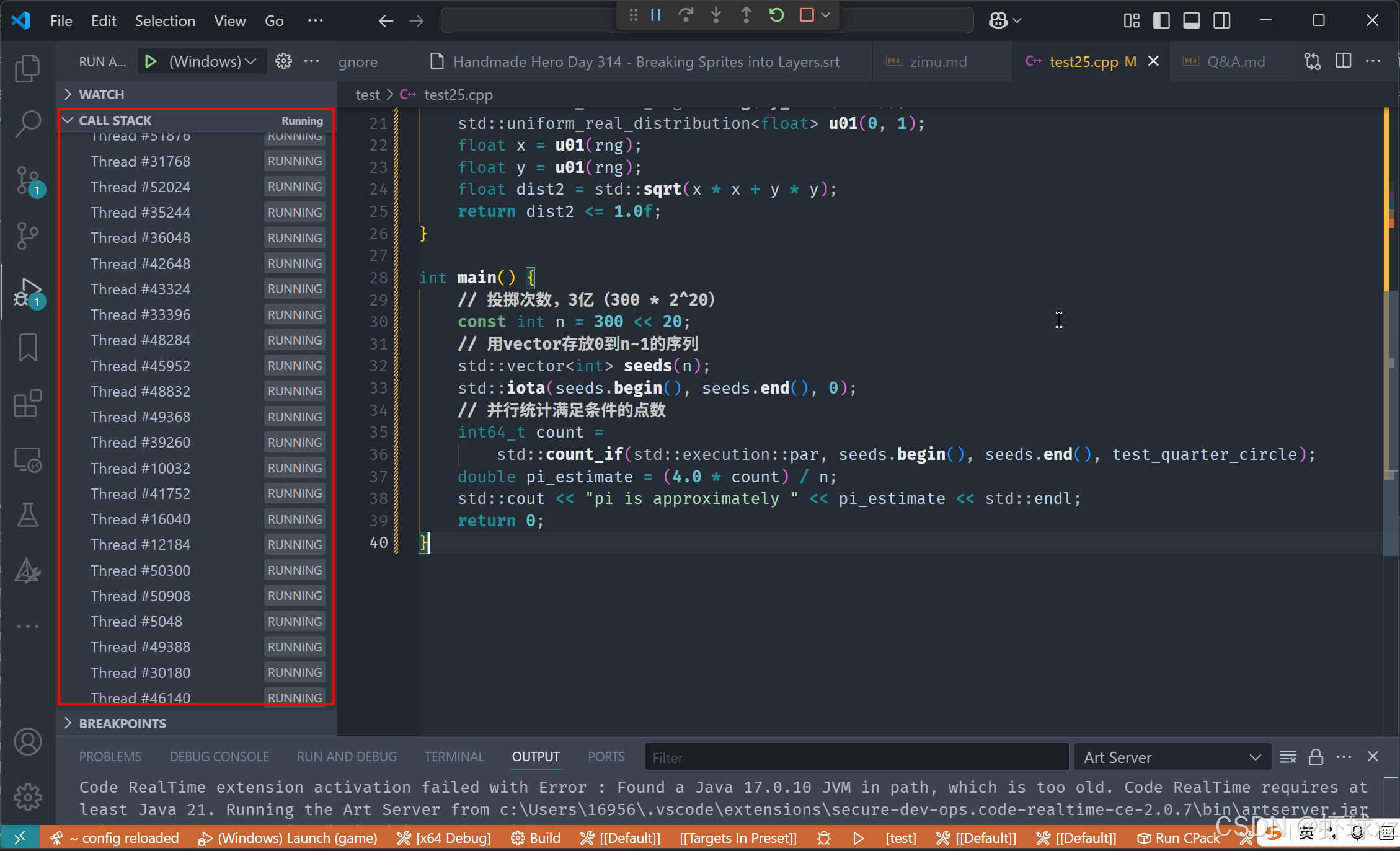Toggle the primary side bar layout
This screenshot has height=851, width=1400.
pos(1161,20)
